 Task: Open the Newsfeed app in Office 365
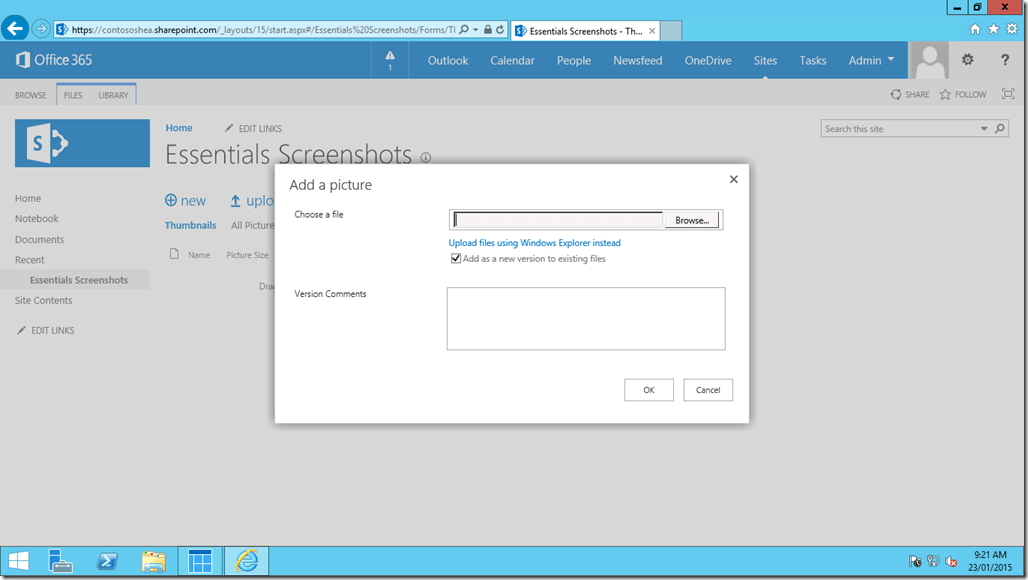[637, 60]
